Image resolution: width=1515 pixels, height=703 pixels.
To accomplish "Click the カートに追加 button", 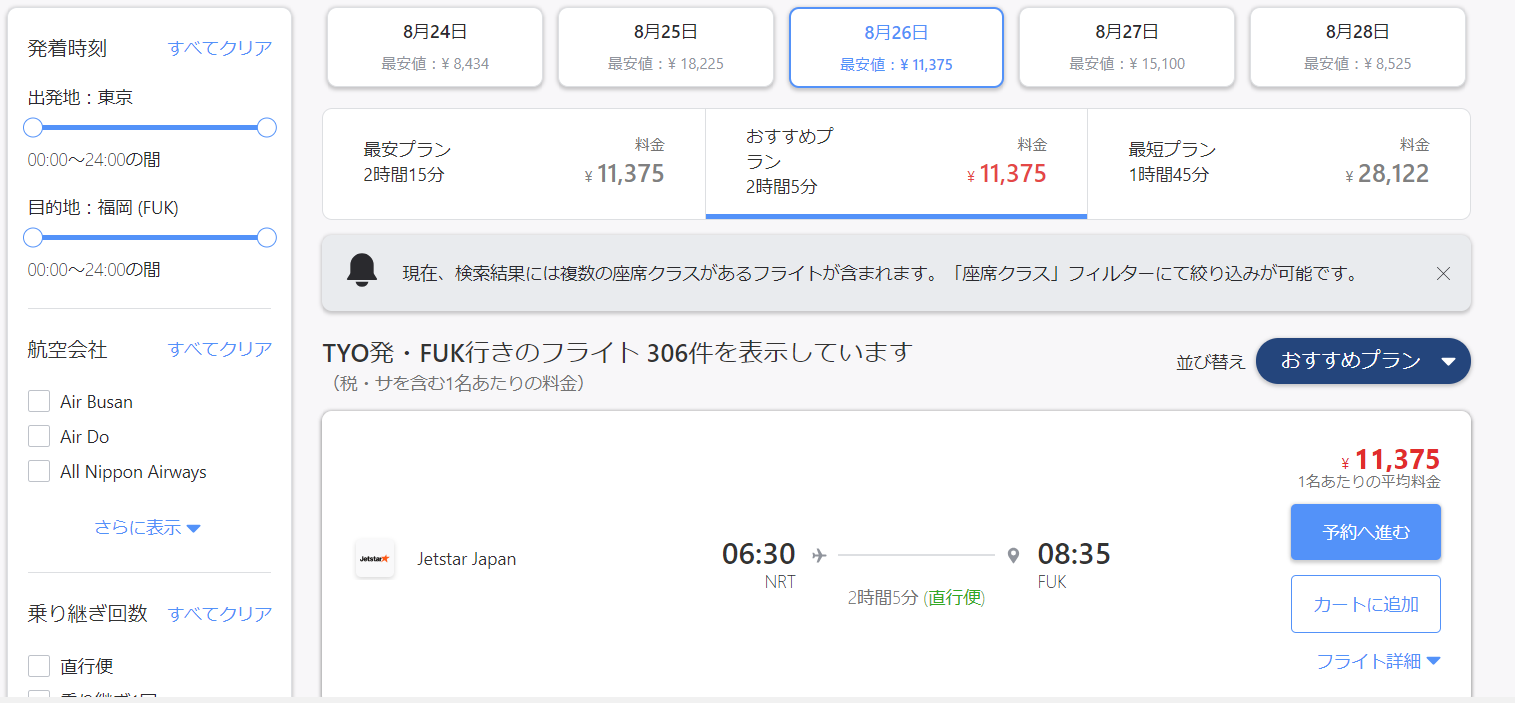I will pyautogui.click(x=1365, y=604).
